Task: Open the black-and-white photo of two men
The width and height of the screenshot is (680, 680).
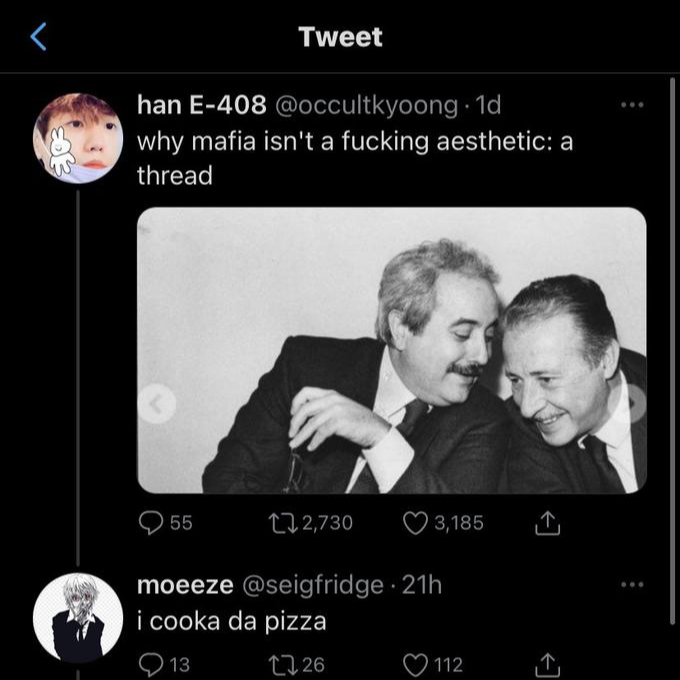Action: (x=392, y=350)
